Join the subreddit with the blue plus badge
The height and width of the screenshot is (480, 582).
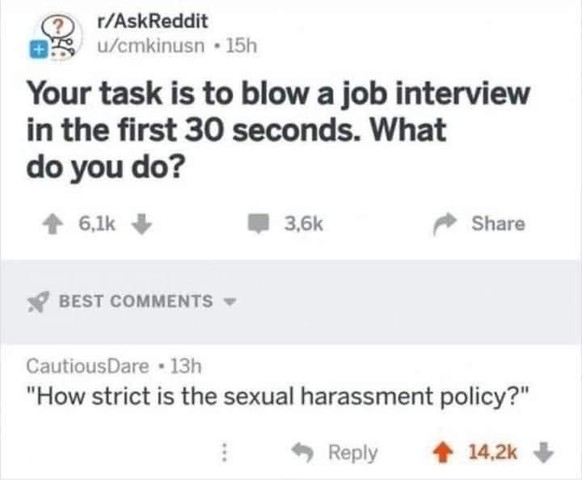[37, 50]
